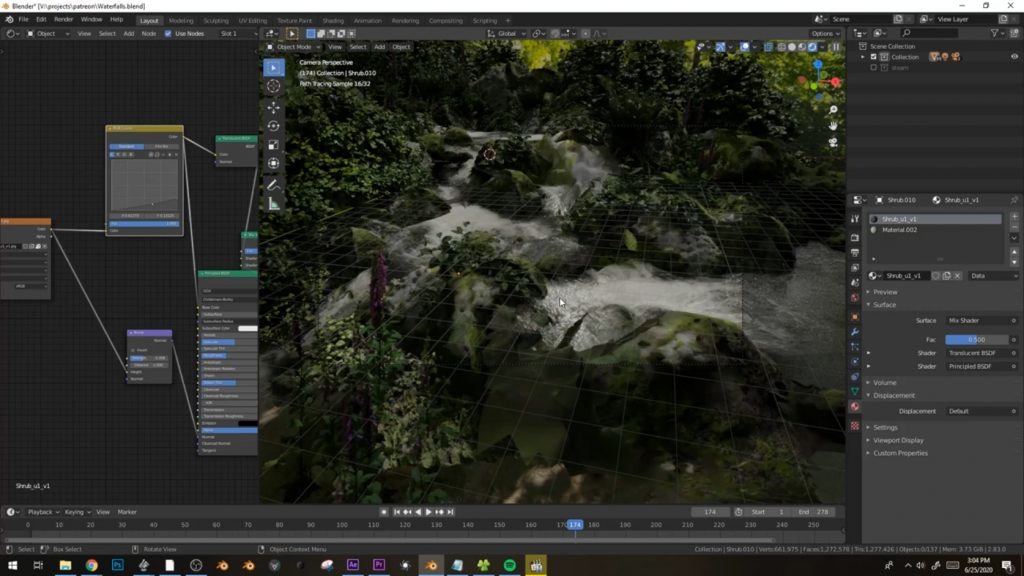Image resolution: width=1024 pixels, height=576 pixels.
Task: Open the Render menu in top bar
Action: tap(63, 20)
